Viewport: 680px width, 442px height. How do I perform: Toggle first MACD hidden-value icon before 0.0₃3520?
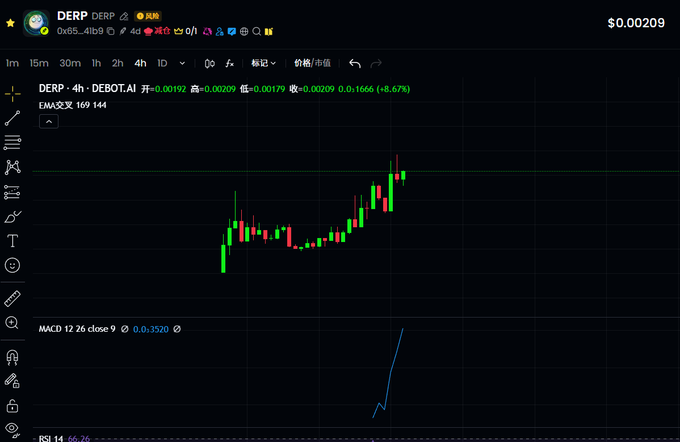point(125,329)
